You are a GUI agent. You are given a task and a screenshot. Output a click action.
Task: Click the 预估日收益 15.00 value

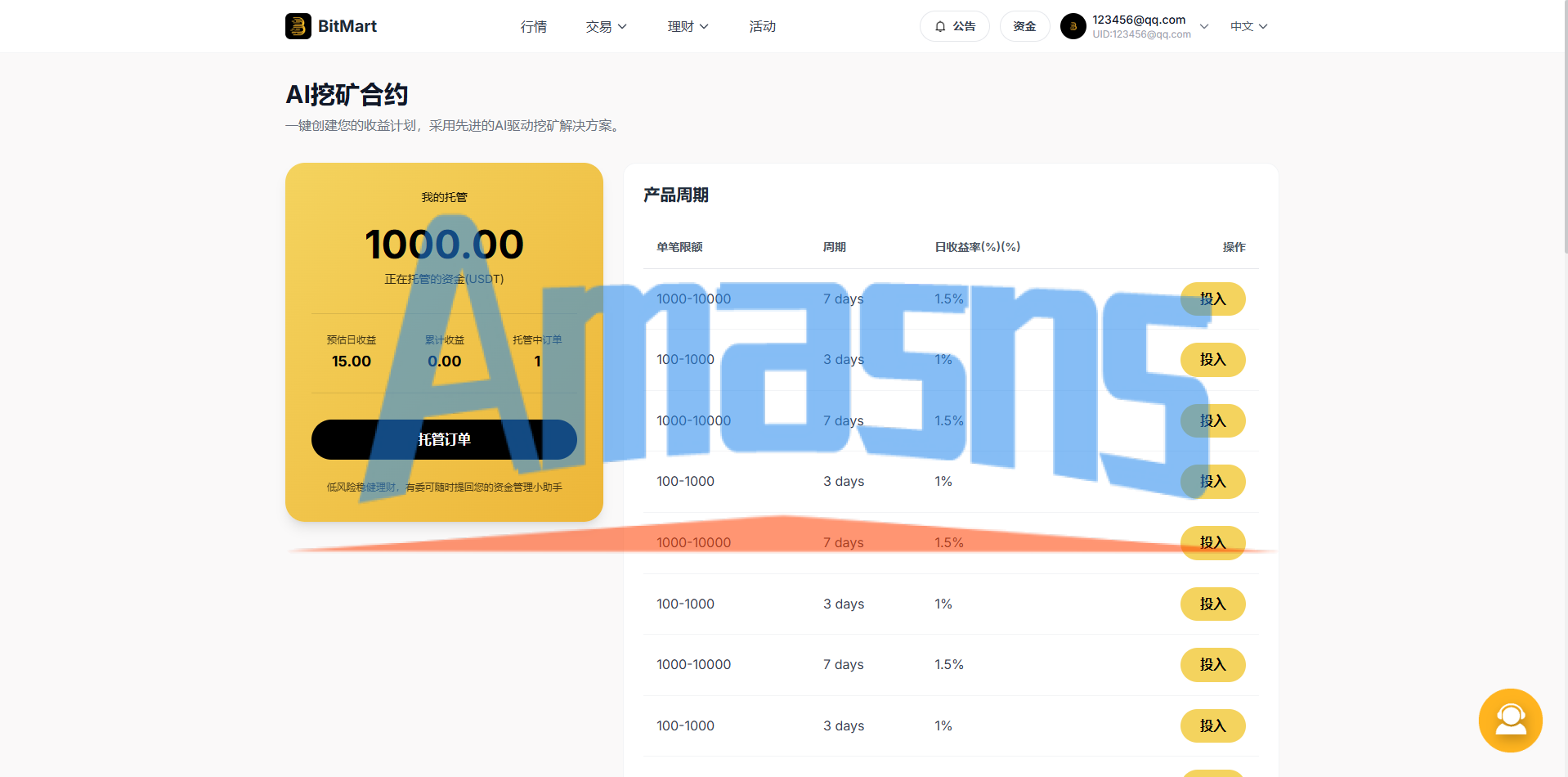tap(352, 361)
